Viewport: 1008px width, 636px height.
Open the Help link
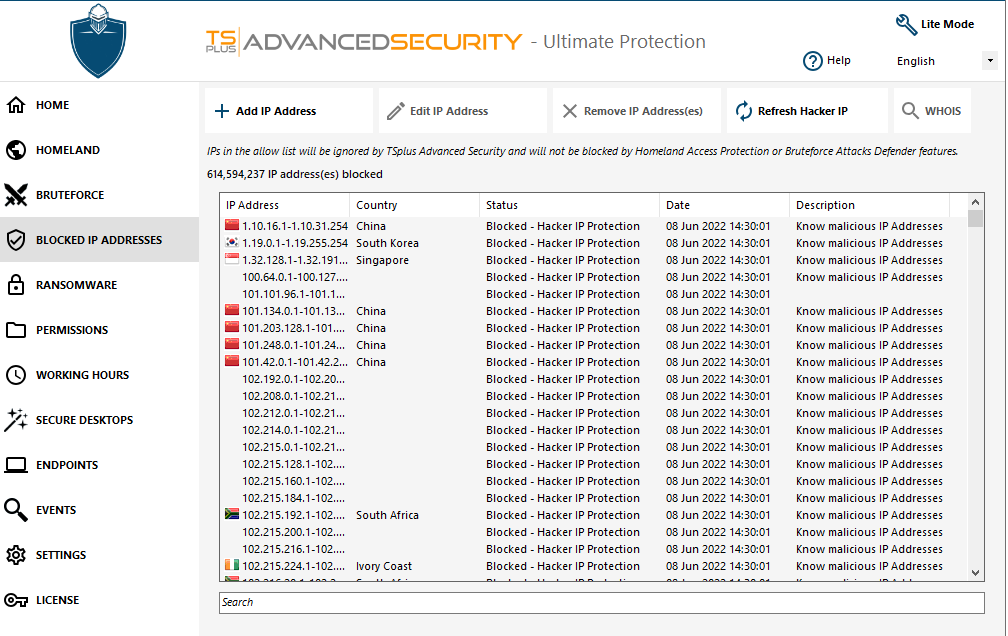828,61
